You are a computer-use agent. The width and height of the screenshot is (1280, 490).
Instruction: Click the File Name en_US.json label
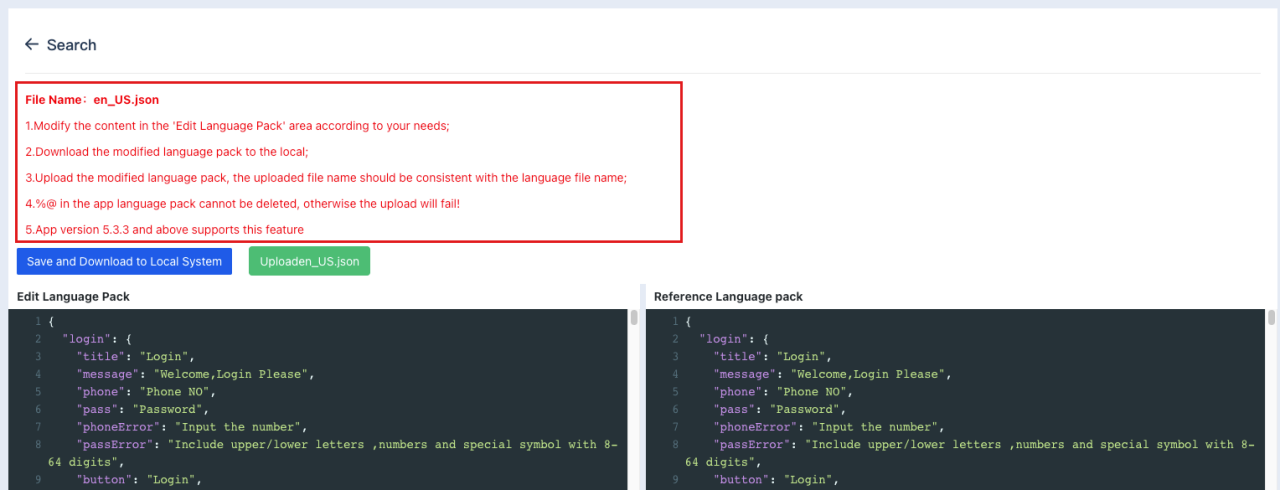[x=92, y=100]
